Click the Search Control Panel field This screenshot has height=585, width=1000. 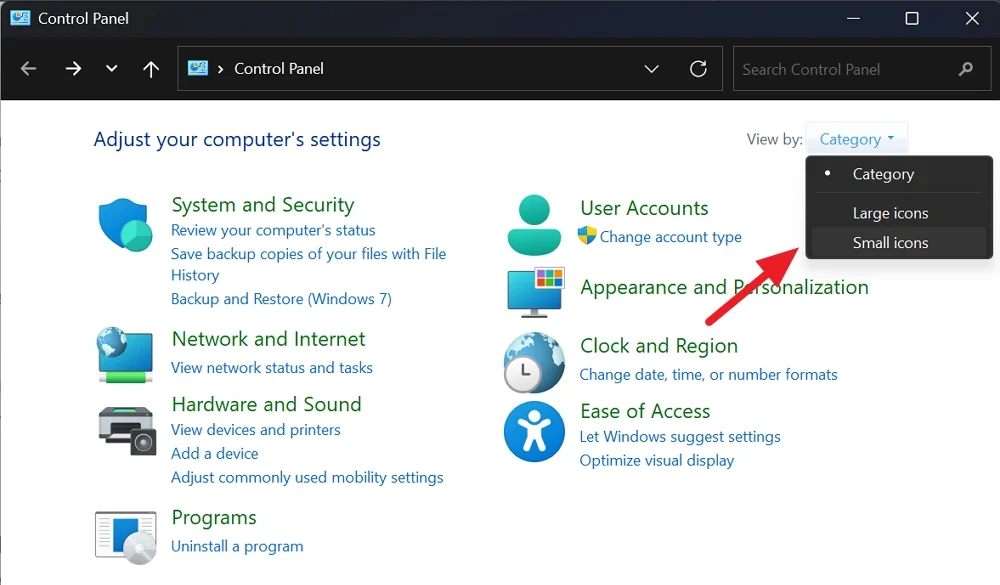[845, 69]
